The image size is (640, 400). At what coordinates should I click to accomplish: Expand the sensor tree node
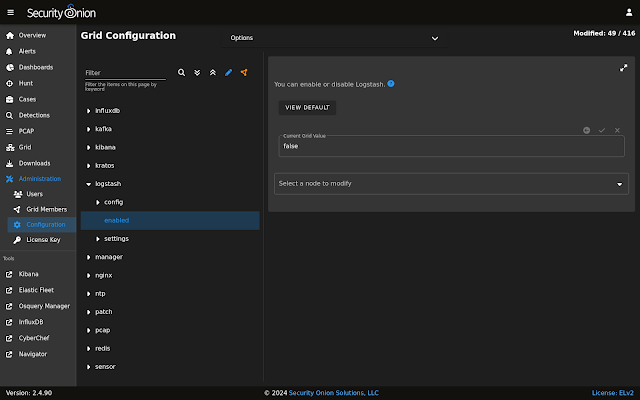pyautogui.click(x=88, y=367)
